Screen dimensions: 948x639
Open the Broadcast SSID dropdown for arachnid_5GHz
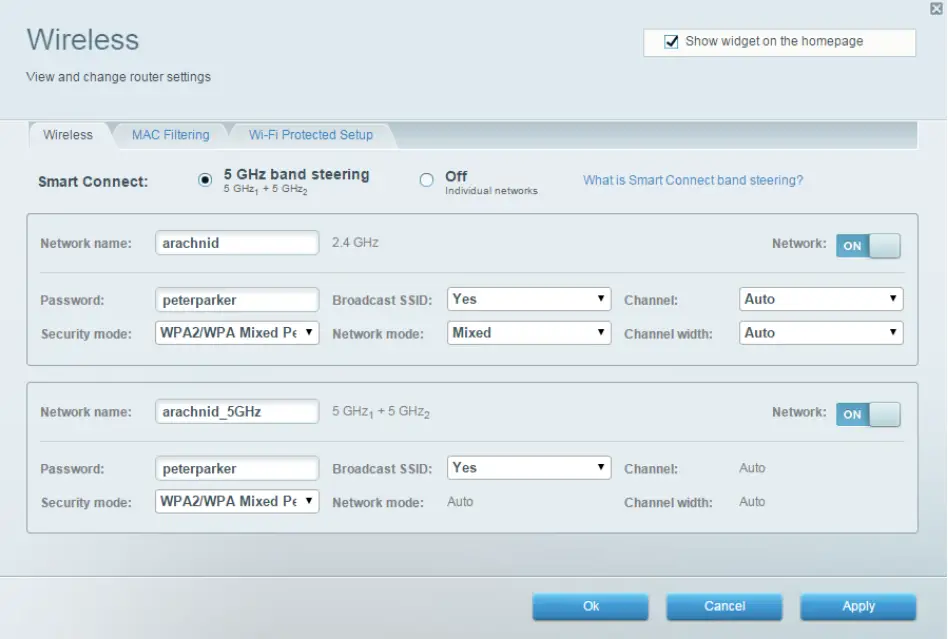[x=528, y=467]
